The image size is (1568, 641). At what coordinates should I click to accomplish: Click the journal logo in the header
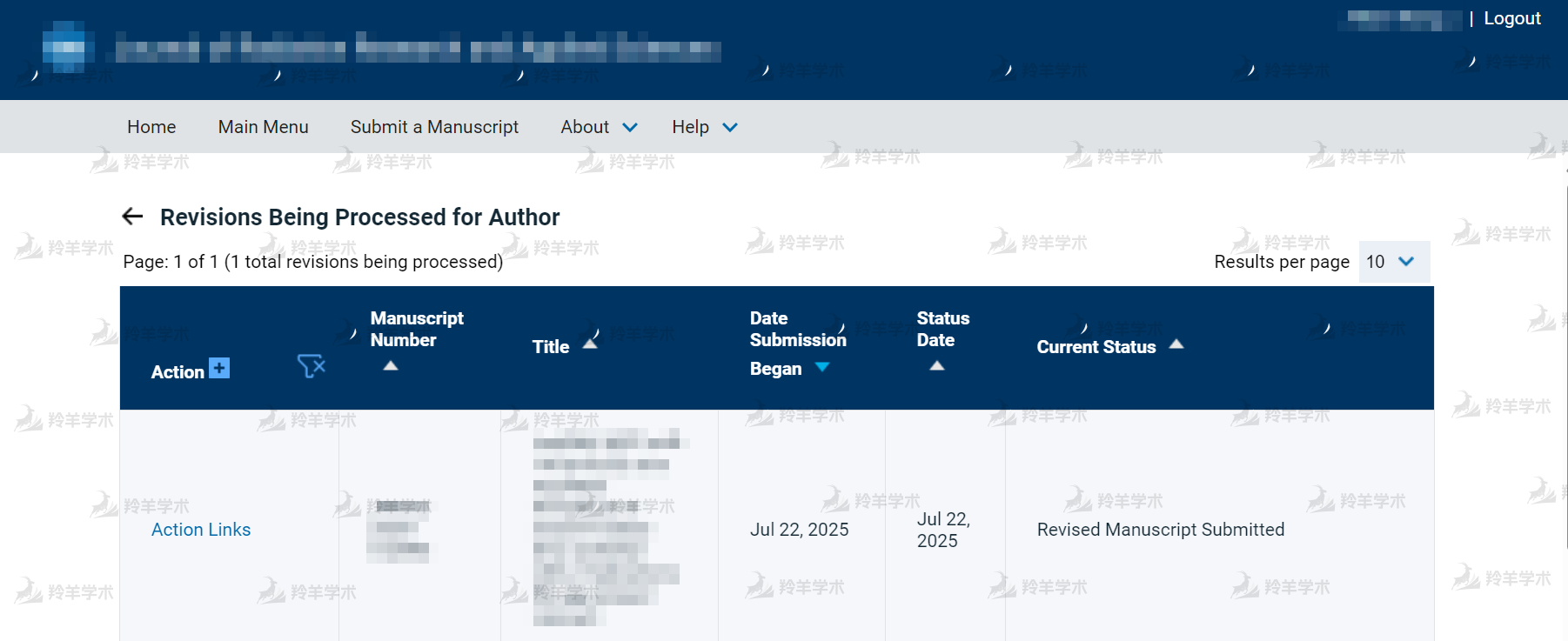pyautogui.click(x=69, y=47)
